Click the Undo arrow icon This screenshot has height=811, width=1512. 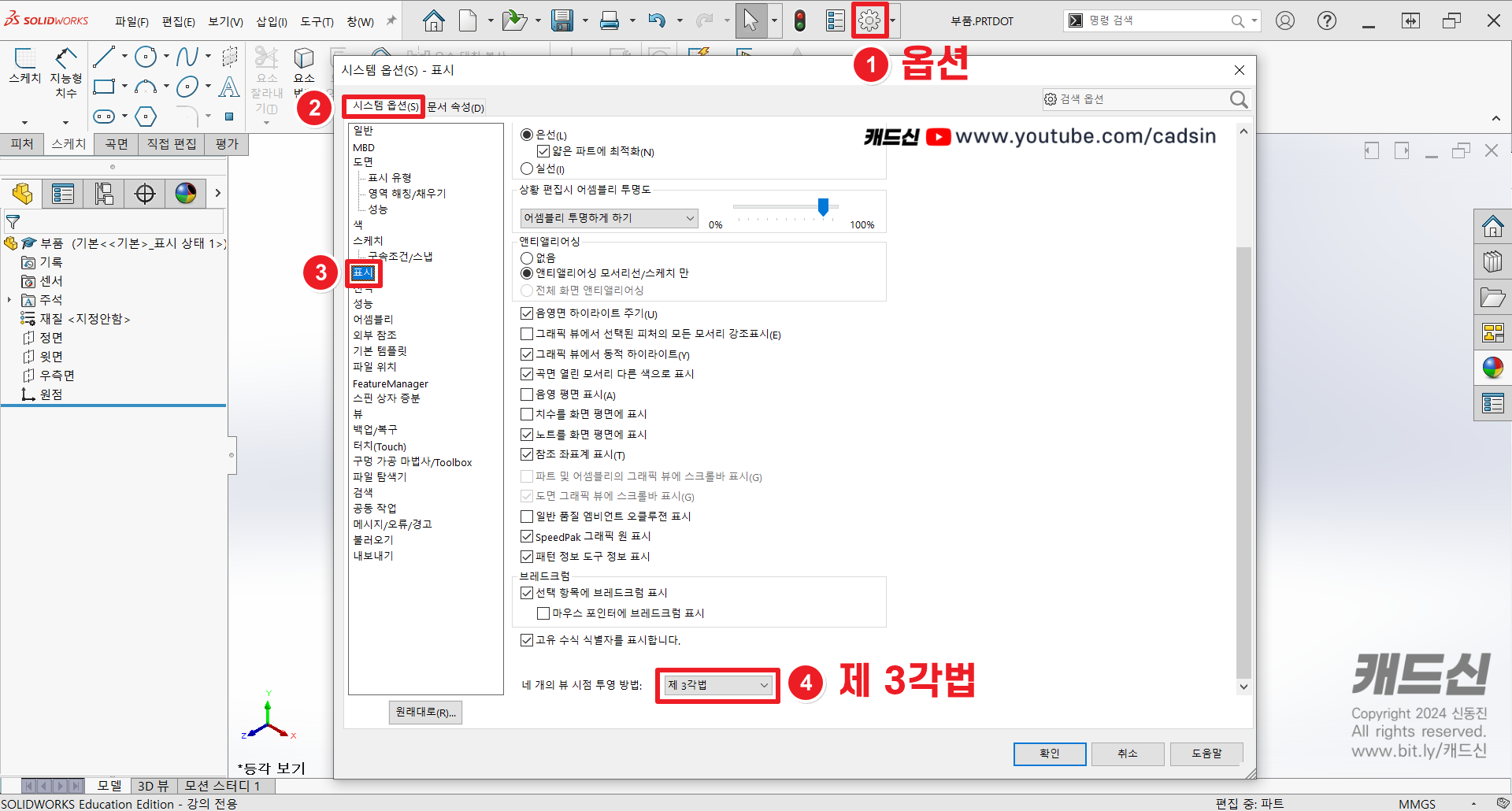657,20
